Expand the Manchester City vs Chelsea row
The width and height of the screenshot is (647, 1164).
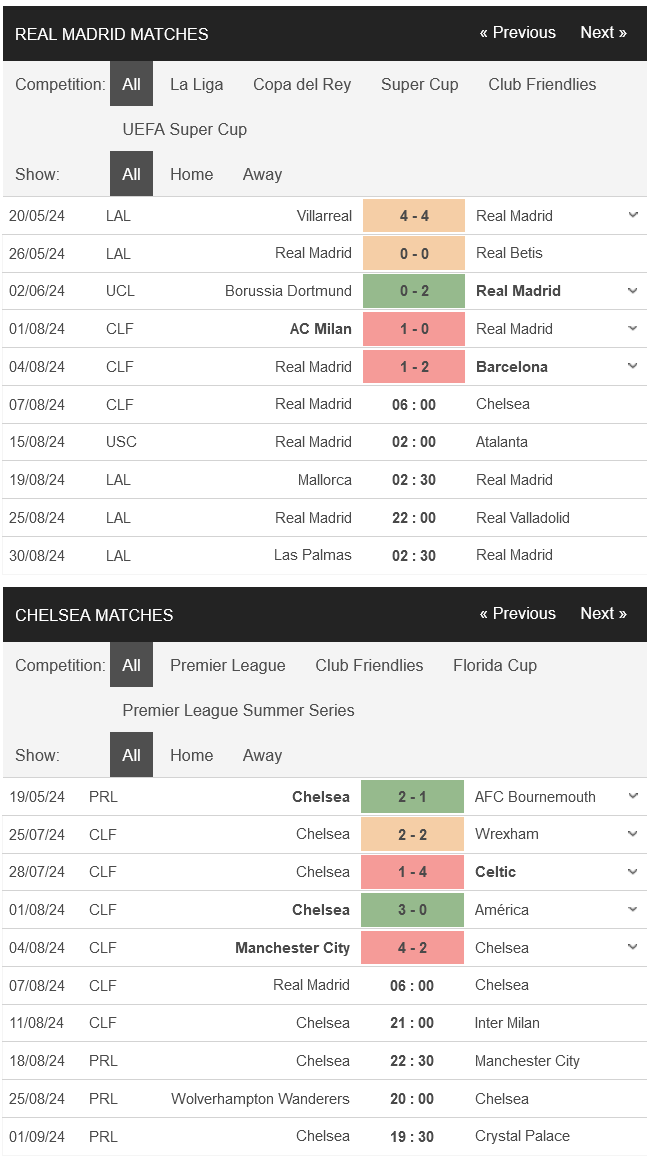pyautogui.click(x=632, y=947)
